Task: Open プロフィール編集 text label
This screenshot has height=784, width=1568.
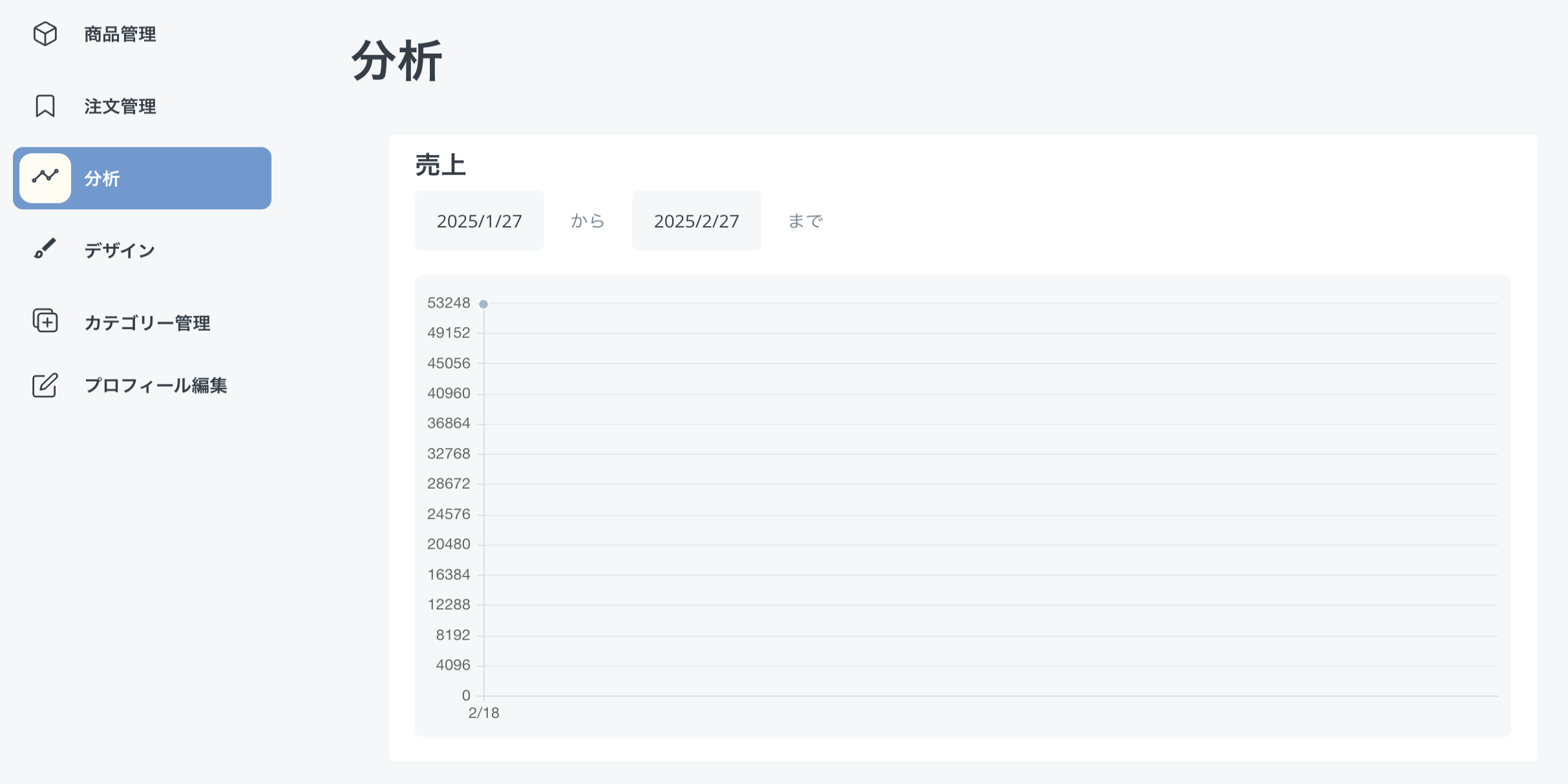Action: pos(156,386)
